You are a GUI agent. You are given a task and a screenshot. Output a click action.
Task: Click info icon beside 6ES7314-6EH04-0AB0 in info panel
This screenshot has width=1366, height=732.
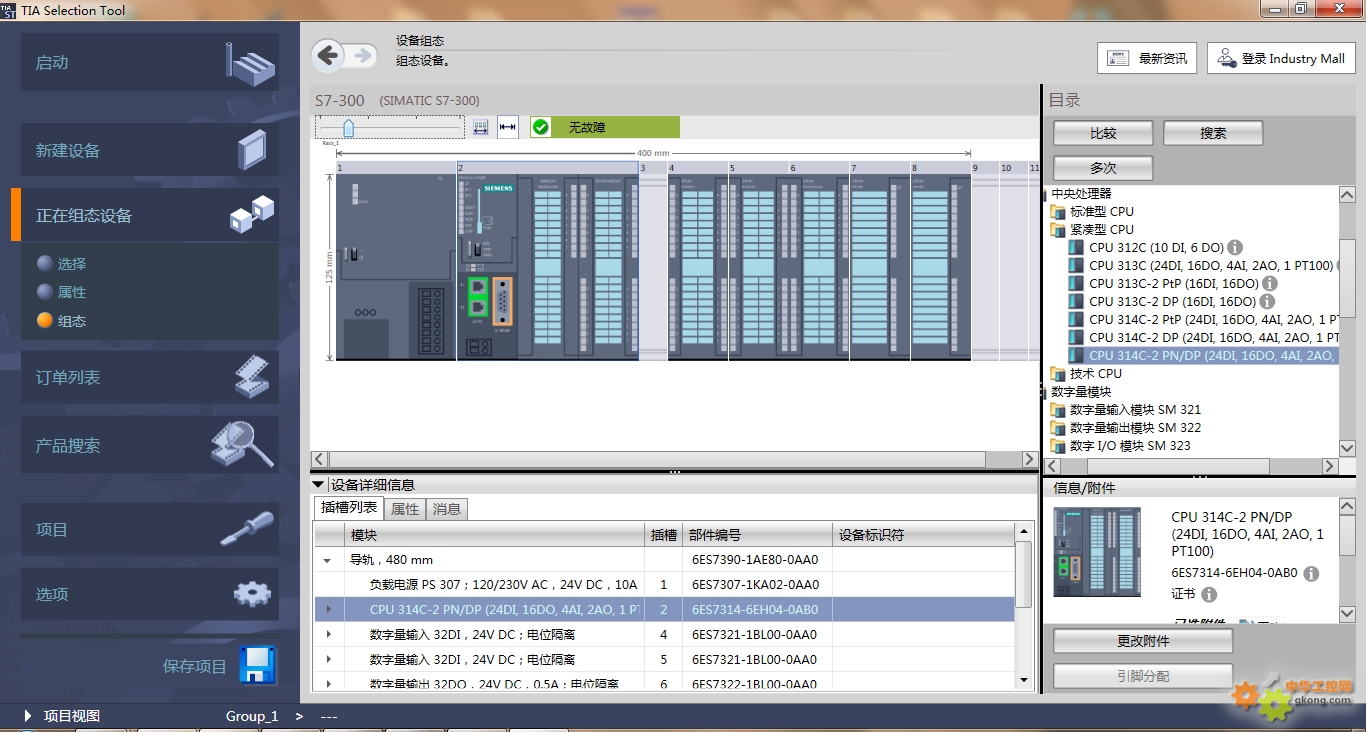1311,574
